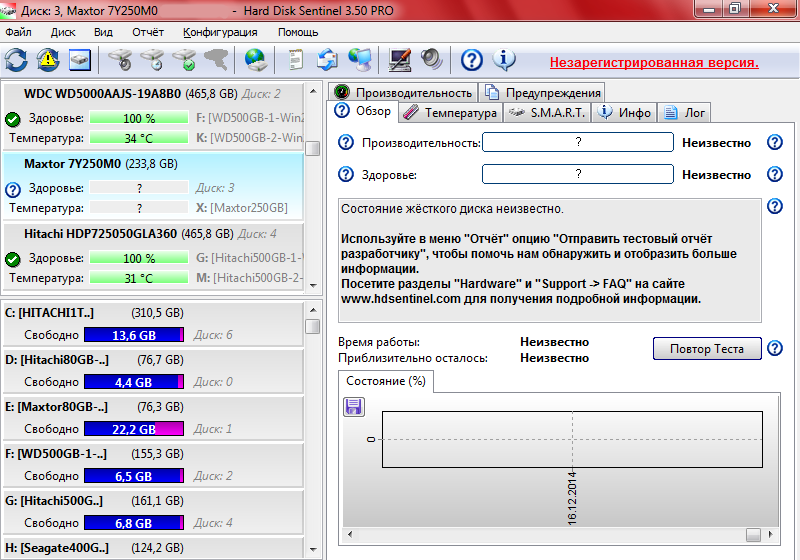Click the disk list scrollbar up arrow
Viewport: 800px width, 560px height.
coord(313,91)
